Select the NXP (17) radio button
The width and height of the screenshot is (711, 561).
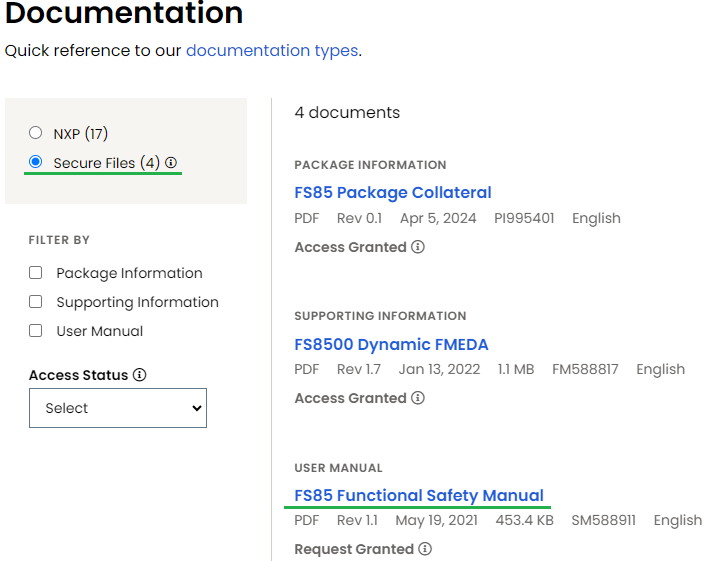(x=36, y=133)
